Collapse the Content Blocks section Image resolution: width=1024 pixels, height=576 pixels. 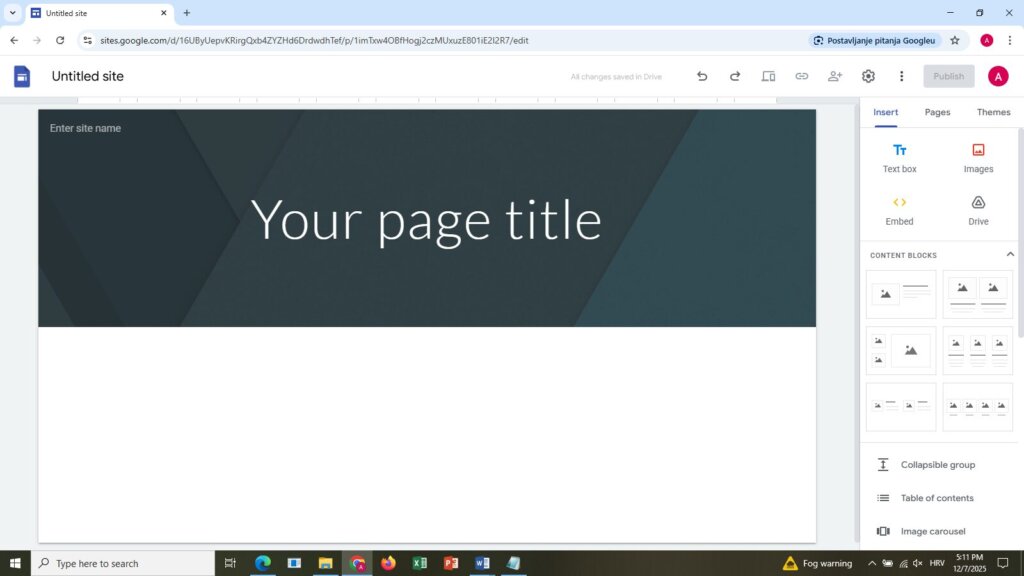[x=1010, y=255]
